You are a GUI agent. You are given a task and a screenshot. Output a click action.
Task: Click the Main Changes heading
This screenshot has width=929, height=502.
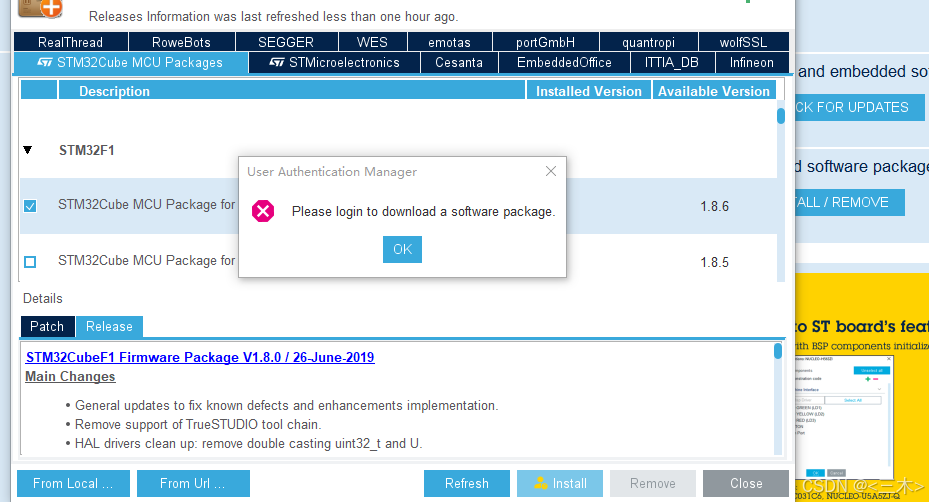click(x=70, y=376)
